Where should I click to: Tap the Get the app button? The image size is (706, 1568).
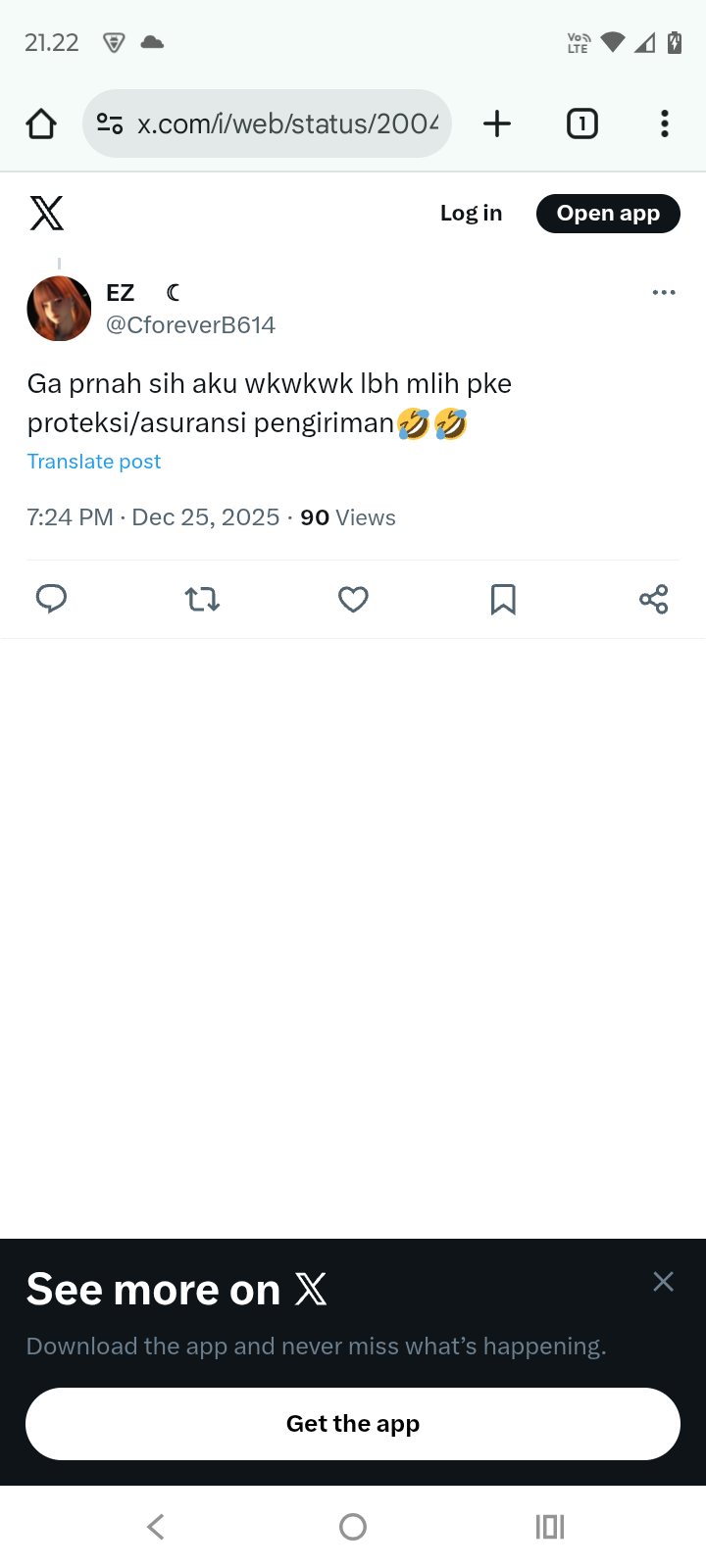pyautogui.click(x=353, y=1424)
